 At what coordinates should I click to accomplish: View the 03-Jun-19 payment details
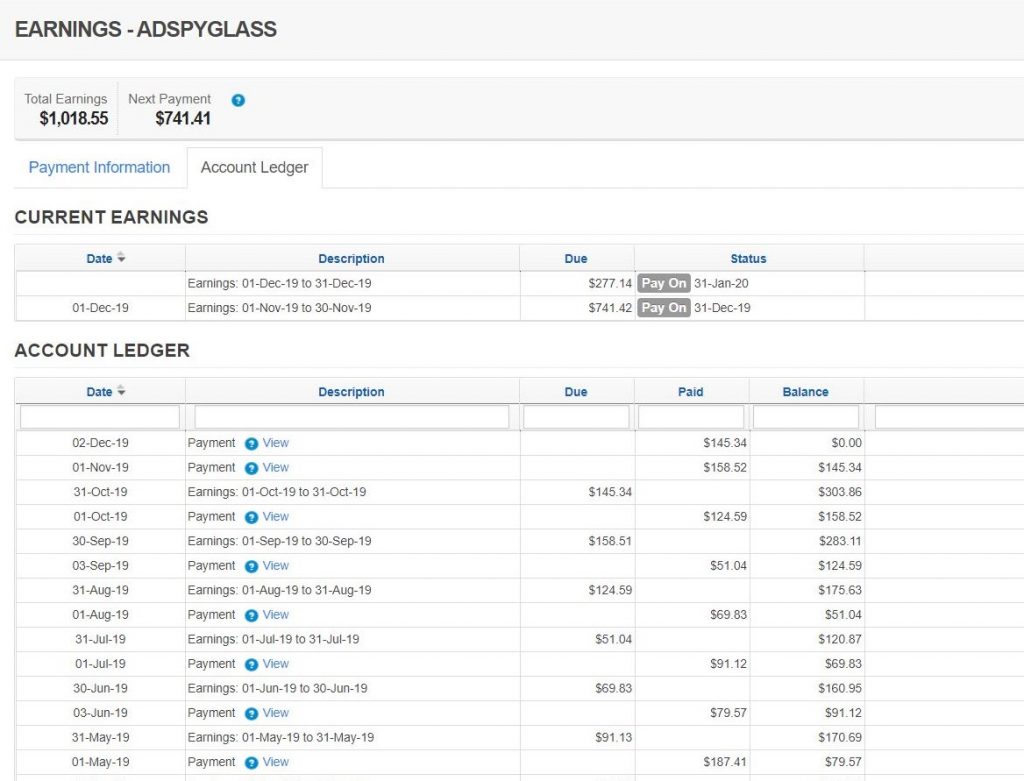[x=276, y=712]
